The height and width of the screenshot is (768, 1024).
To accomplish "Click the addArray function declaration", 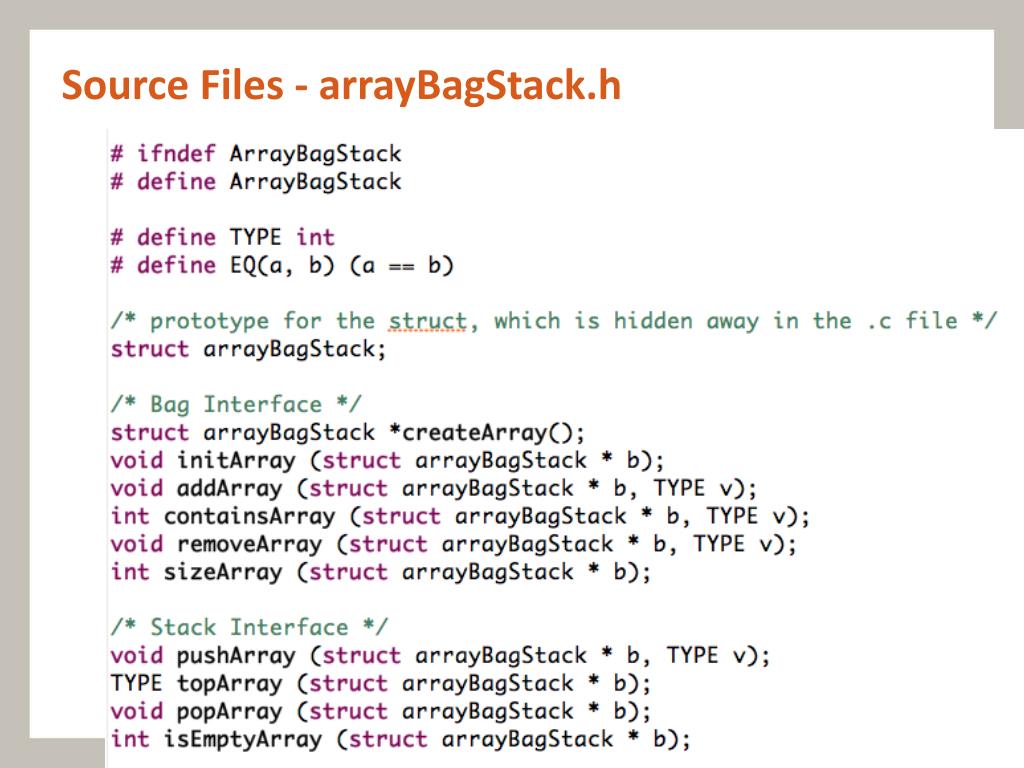I will point(434,488).
